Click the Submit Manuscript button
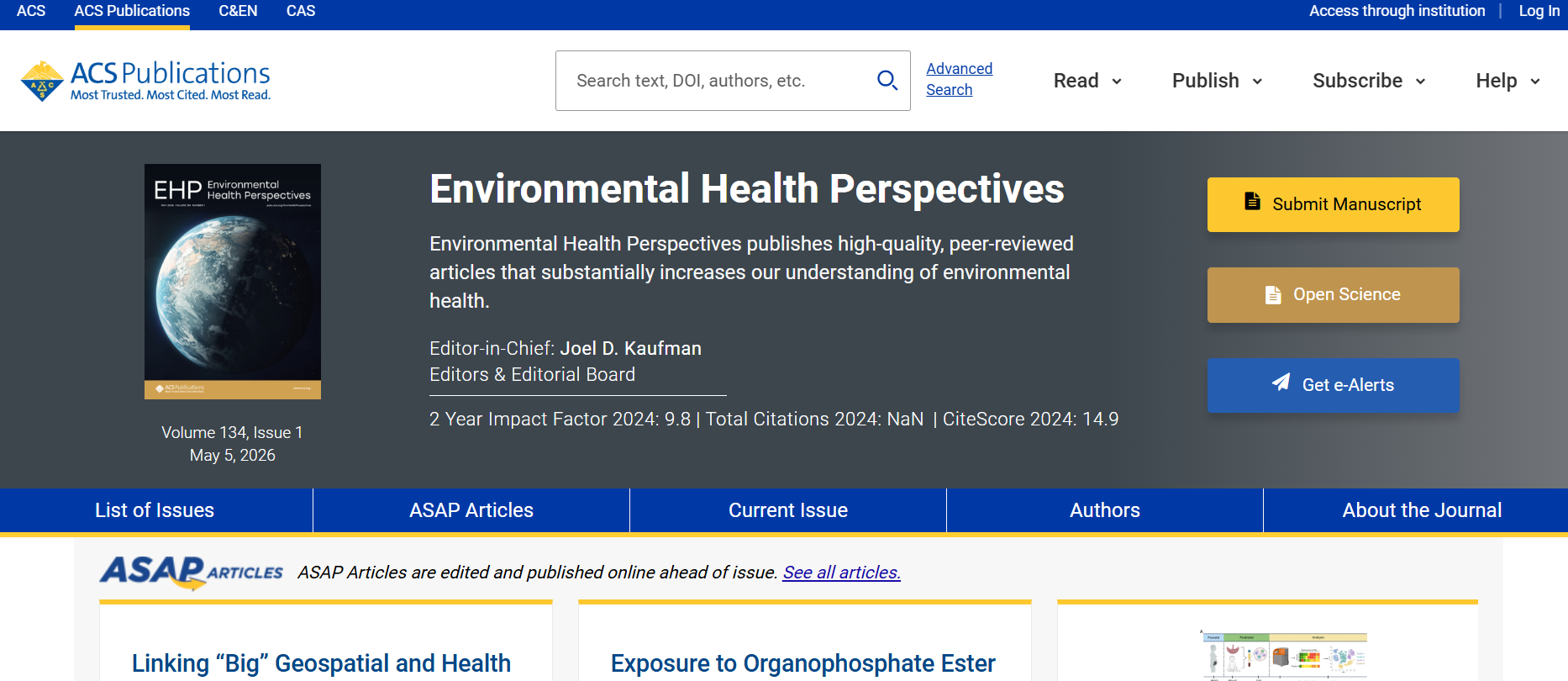1568x681 pixels. click(1334, 204)
